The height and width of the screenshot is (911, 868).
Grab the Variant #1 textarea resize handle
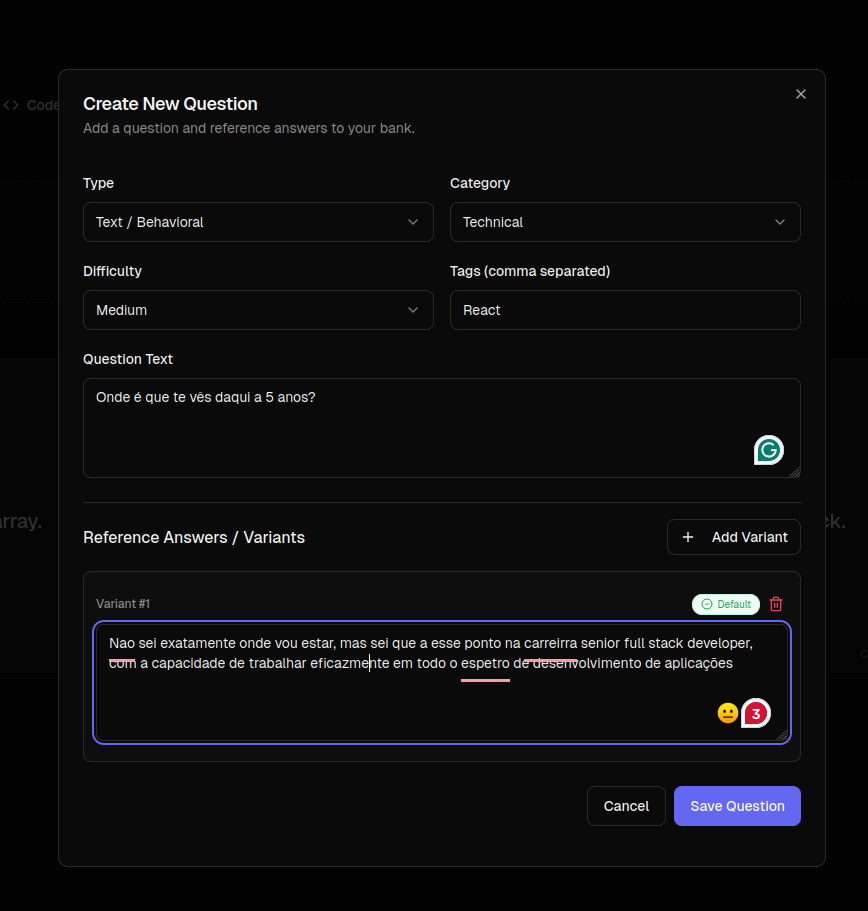(783, 735)
